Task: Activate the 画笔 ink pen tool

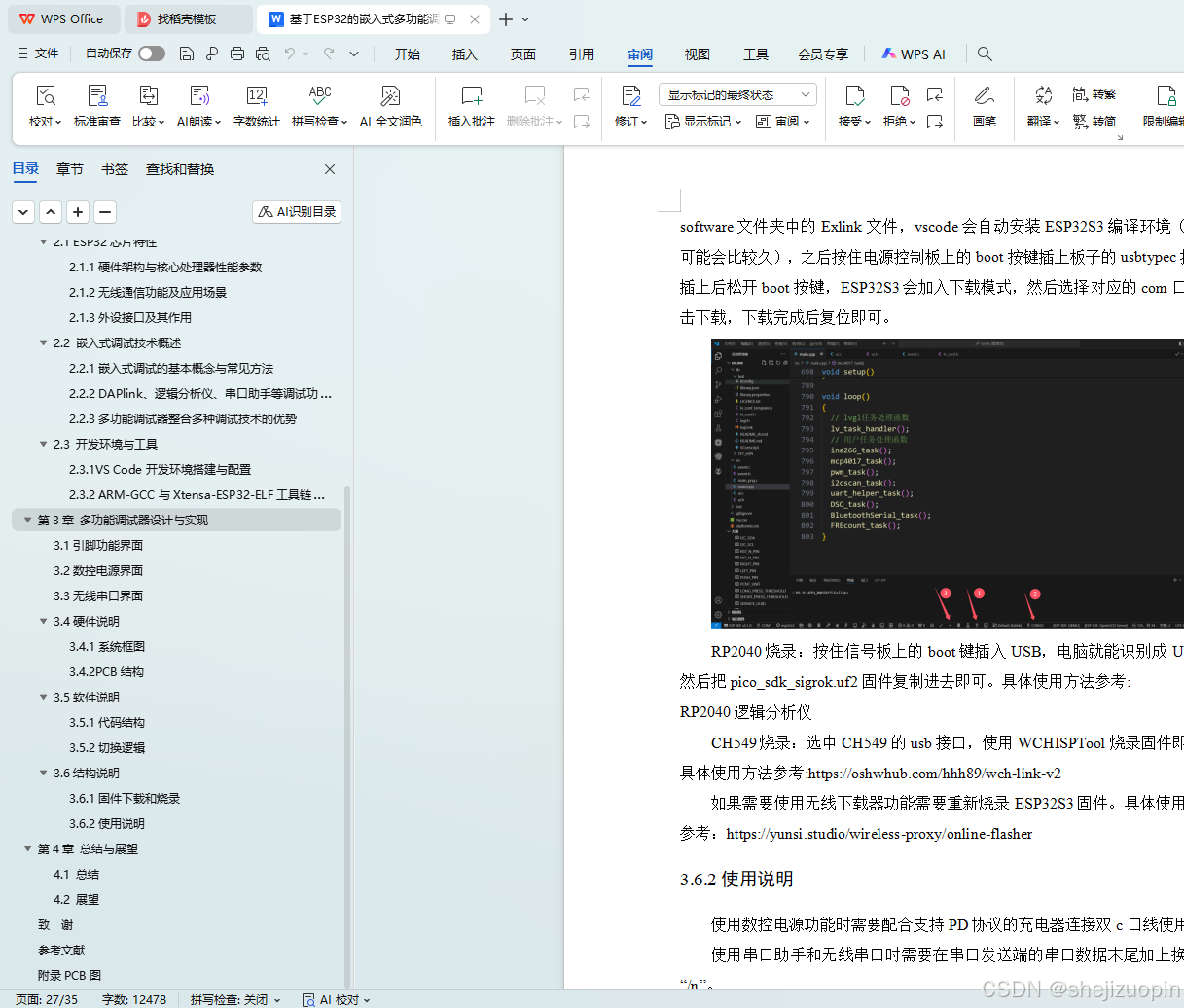Action: [985, 105]
